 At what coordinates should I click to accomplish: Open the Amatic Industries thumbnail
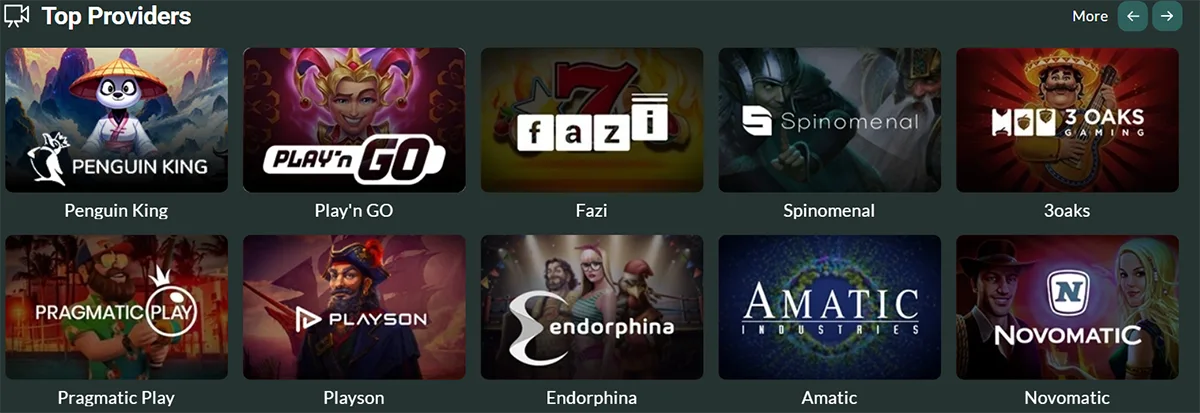830,307
